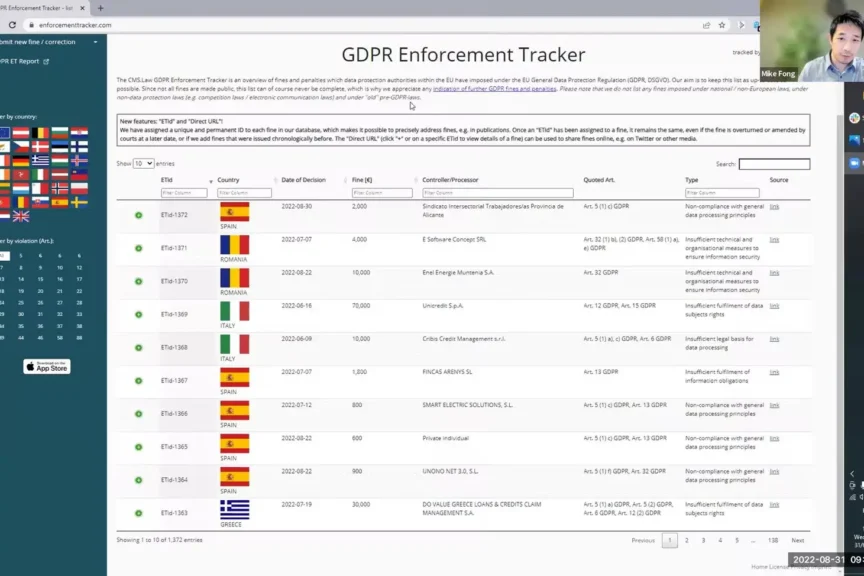Image resolution: width=864 pixels, height=576 pixels.
Task: Open the Show entries count dropdown
Action: pyautogui.click(x=143, y=163)
